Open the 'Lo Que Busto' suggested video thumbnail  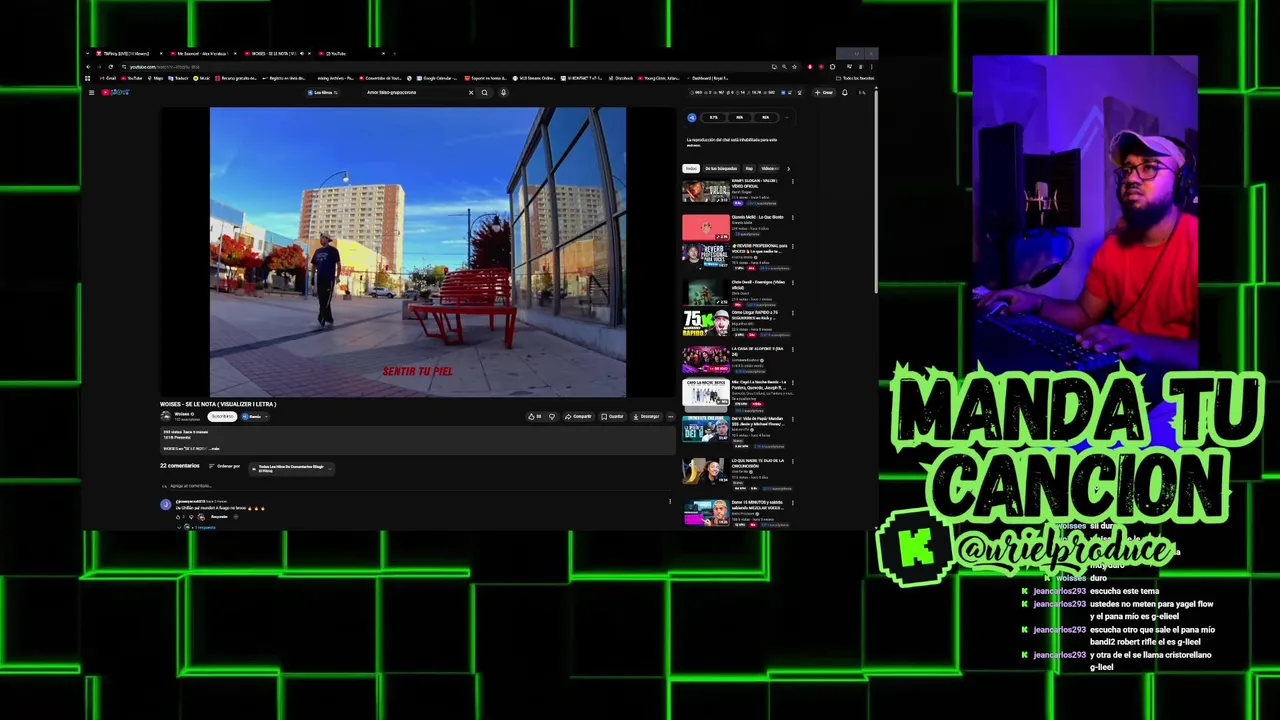[x=706, y=227]
